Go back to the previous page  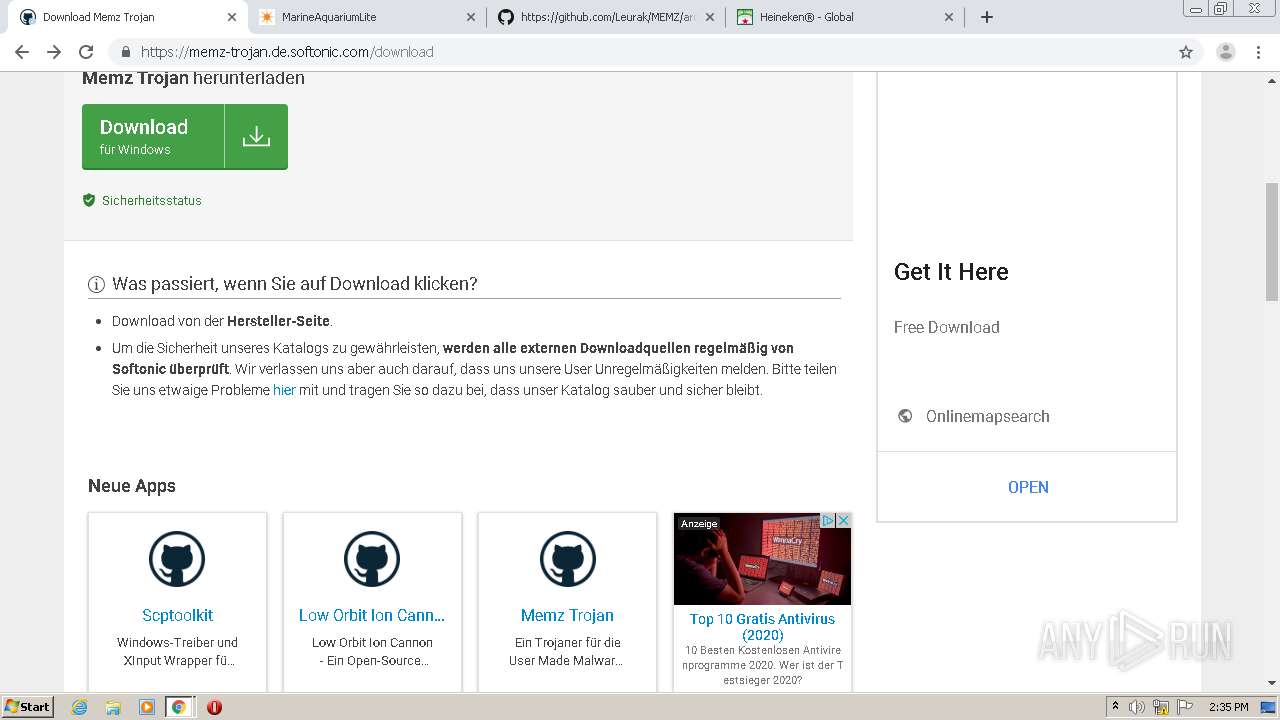22,52
